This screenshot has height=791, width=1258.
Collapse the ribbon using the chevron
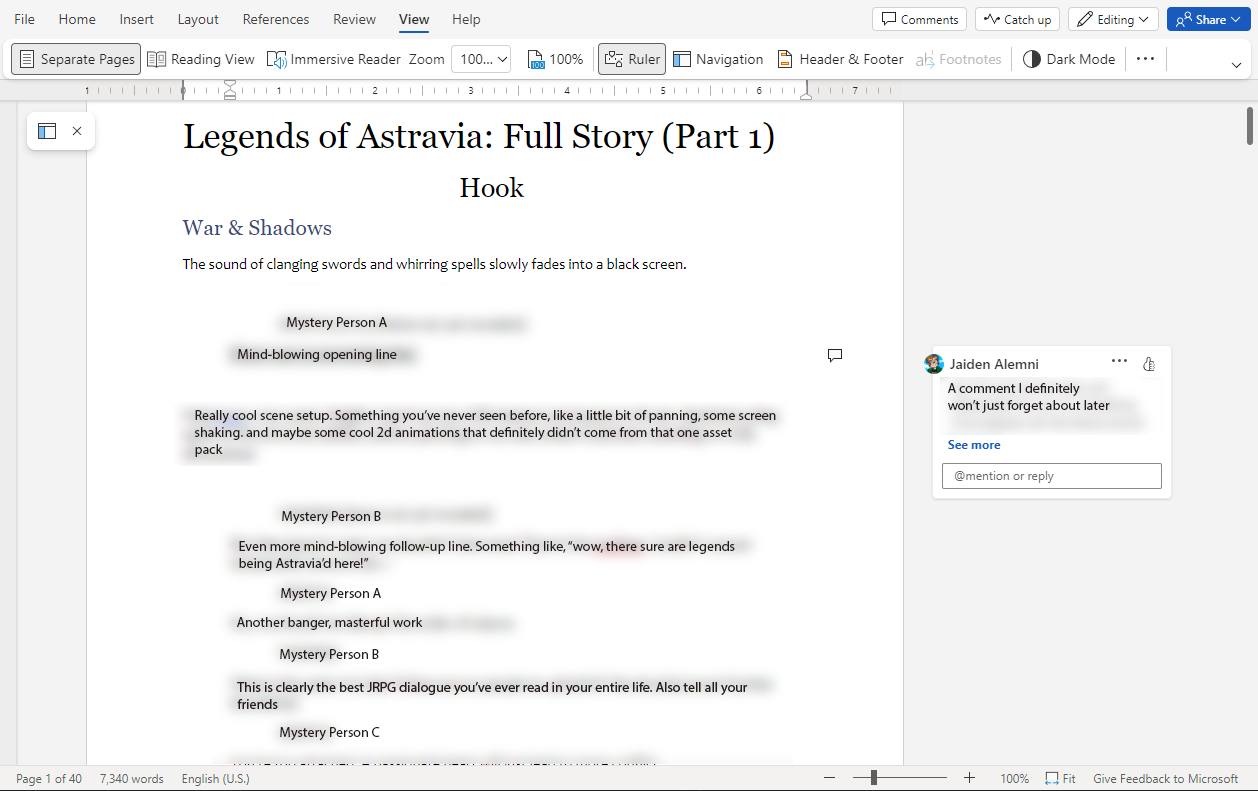[1237, 65]
